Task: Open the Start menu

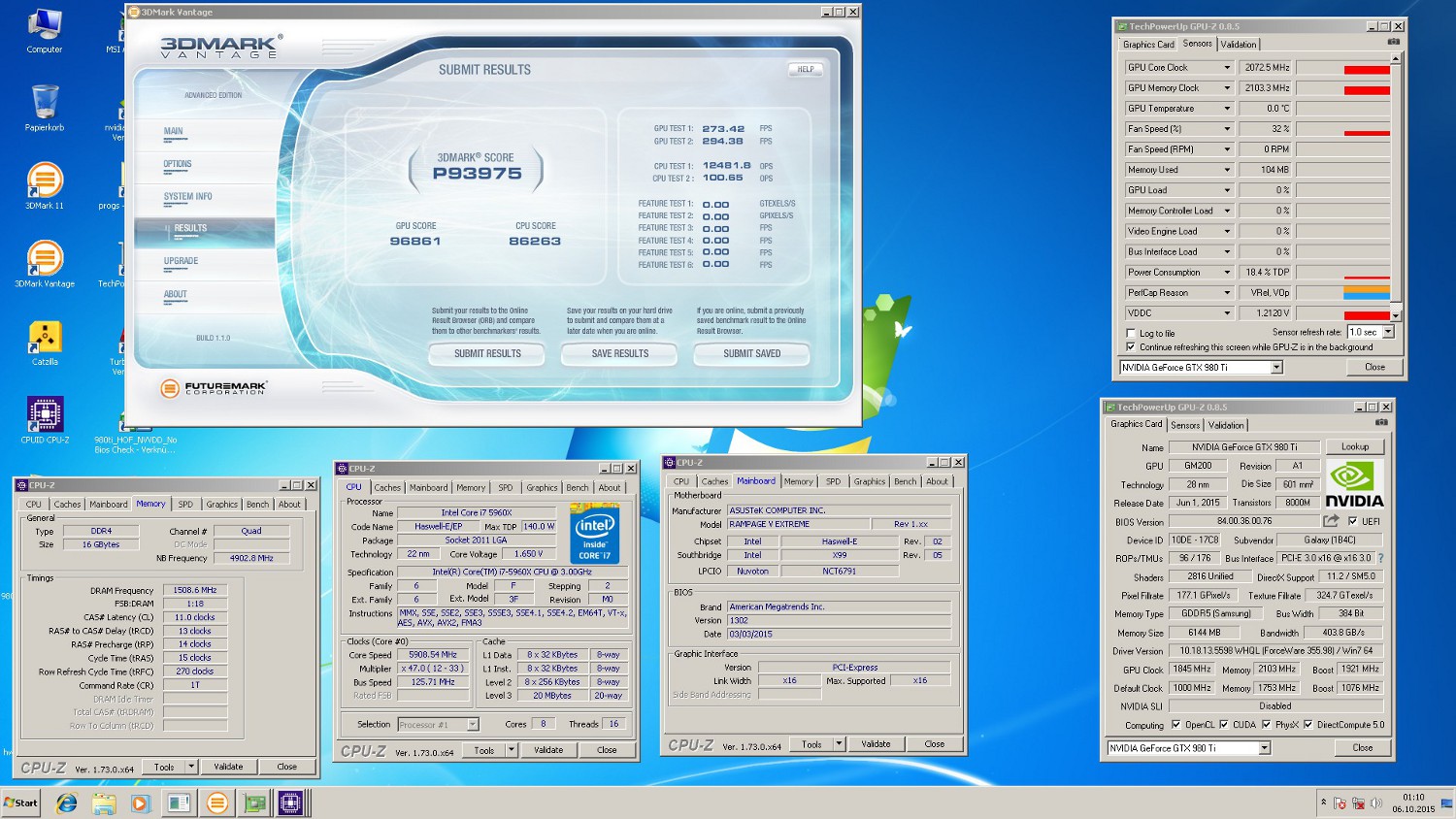Action: coord(20,803)
